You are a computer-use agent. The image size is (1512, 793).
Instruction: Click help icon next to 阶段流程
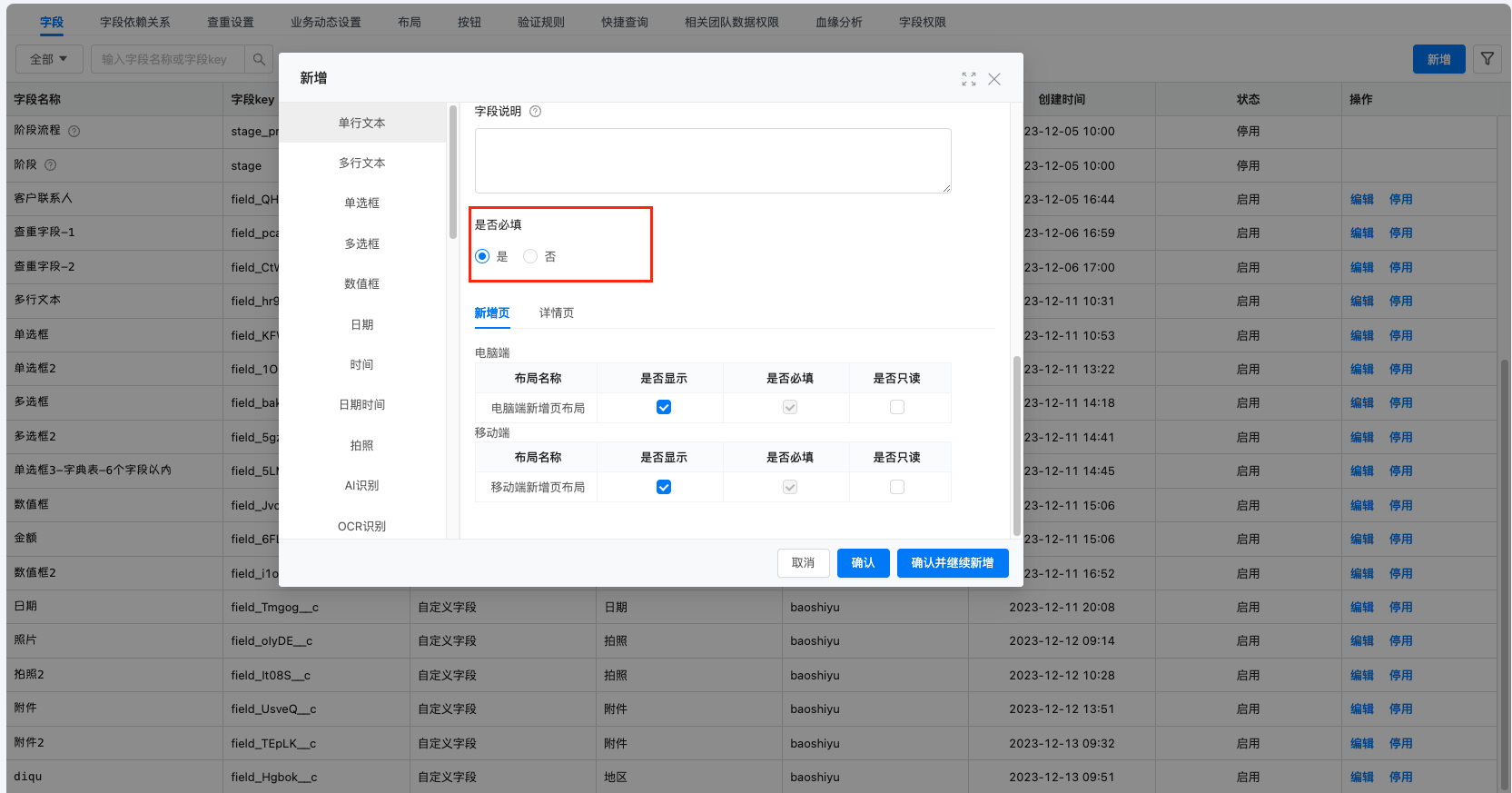pos(74,131)
